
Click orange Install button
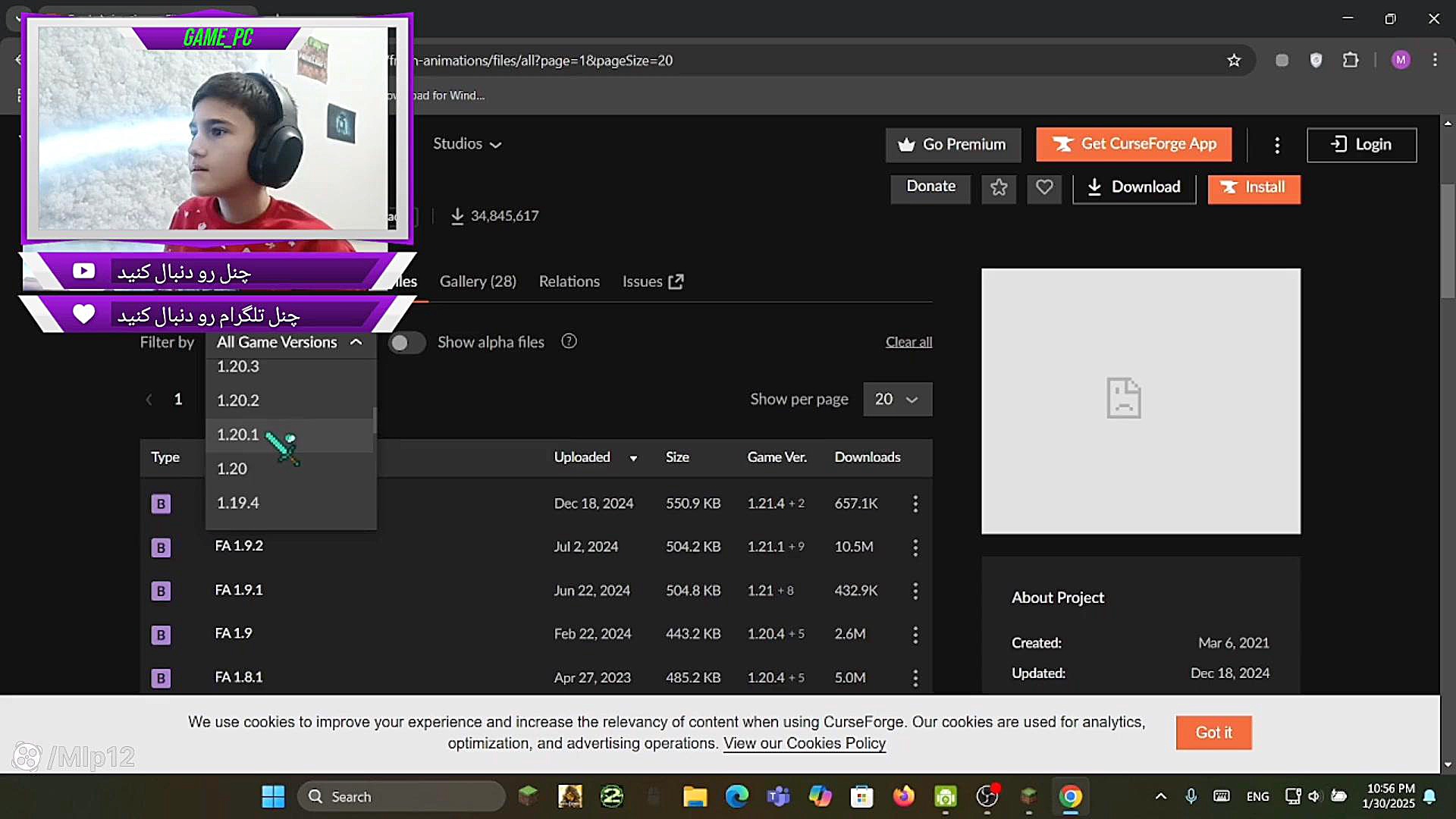pos(1254,187)
